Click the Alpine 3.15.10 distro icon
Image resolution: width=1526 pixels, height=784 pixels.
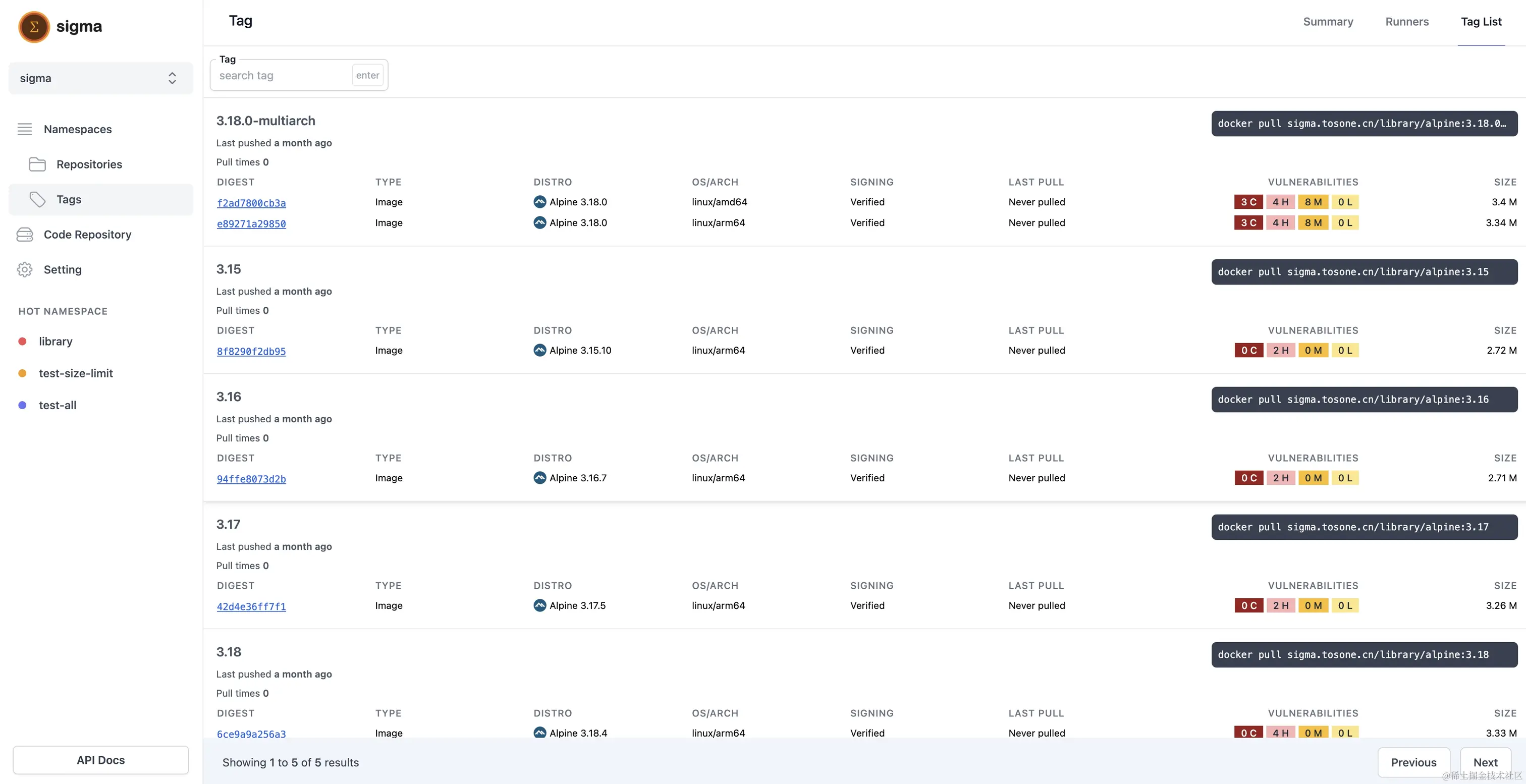click(539, 350)
